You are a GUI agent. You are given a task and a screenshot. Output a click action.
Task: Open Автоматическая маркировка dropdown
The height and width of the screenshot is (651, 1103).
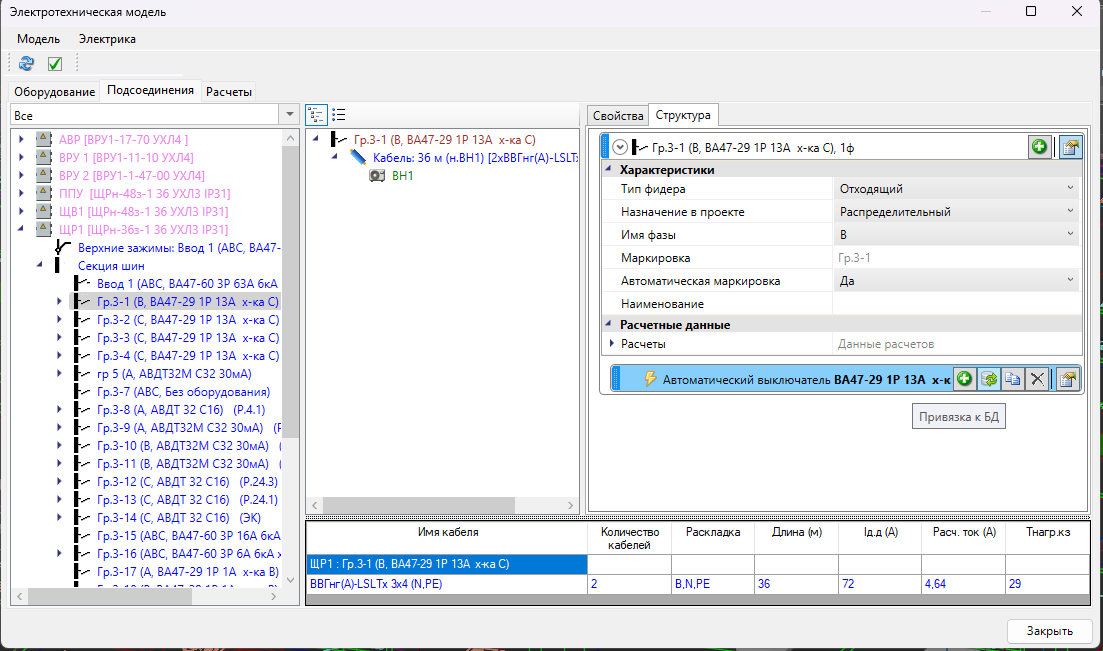tap(1070, 281)
